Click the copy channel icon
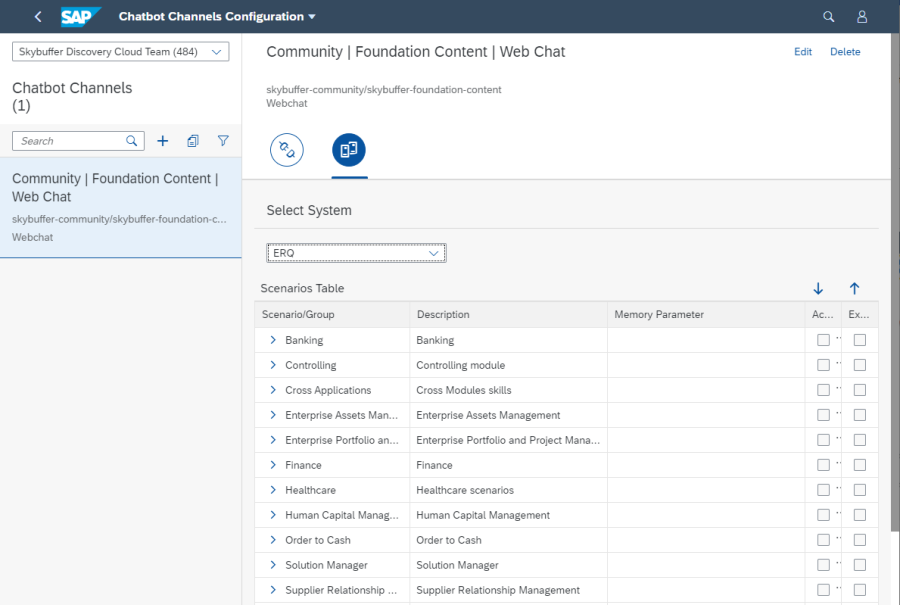Viewport: 900px width, 605px height. (x=193, y=141)
